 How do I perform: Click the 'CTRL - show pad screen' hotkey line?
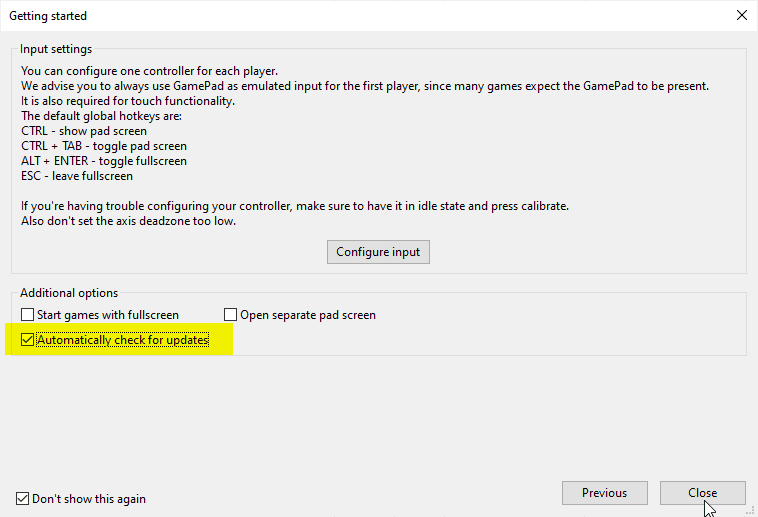click(x=84, y=131)
